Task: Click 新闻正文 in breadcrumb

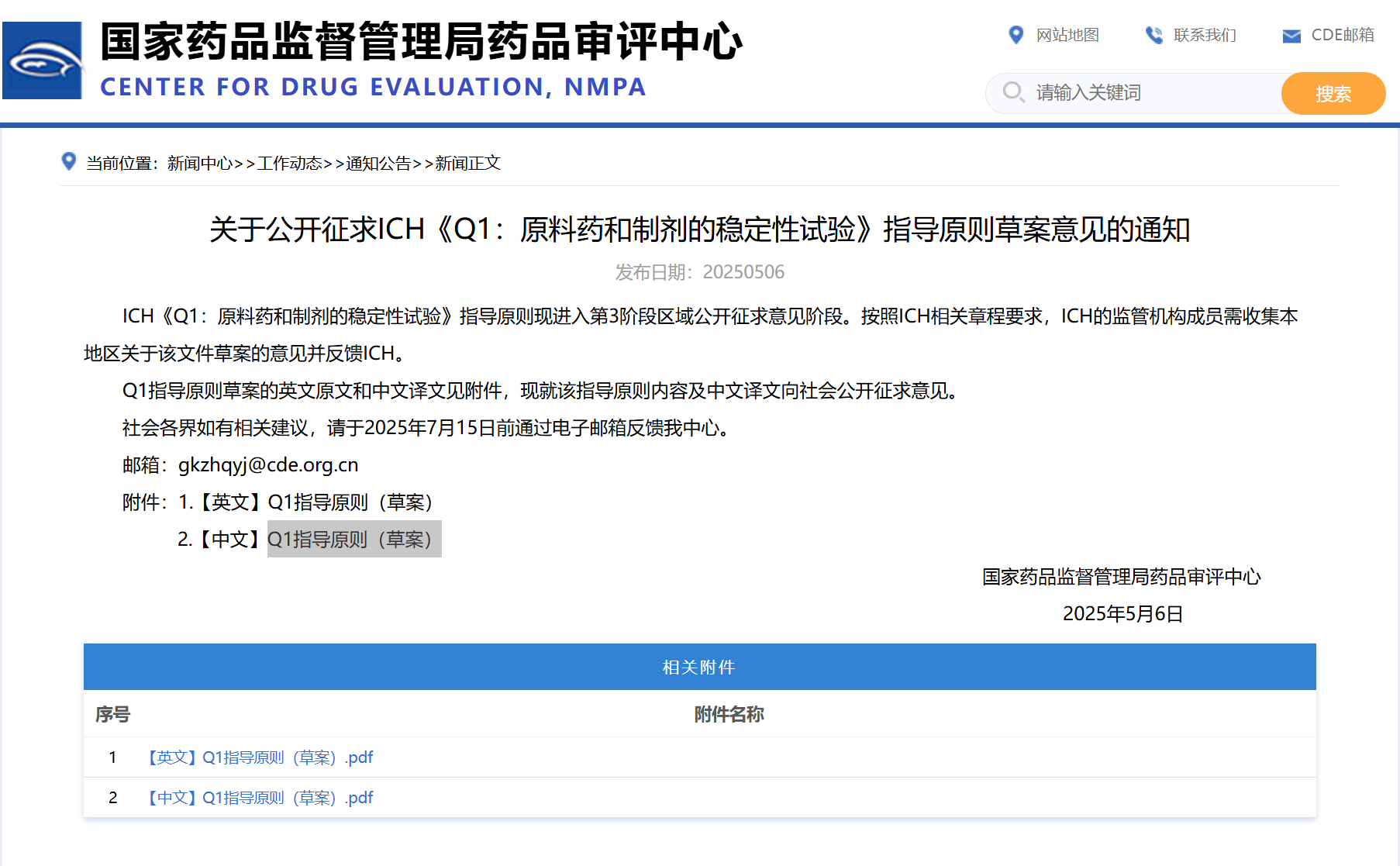Action: point(468,163)
